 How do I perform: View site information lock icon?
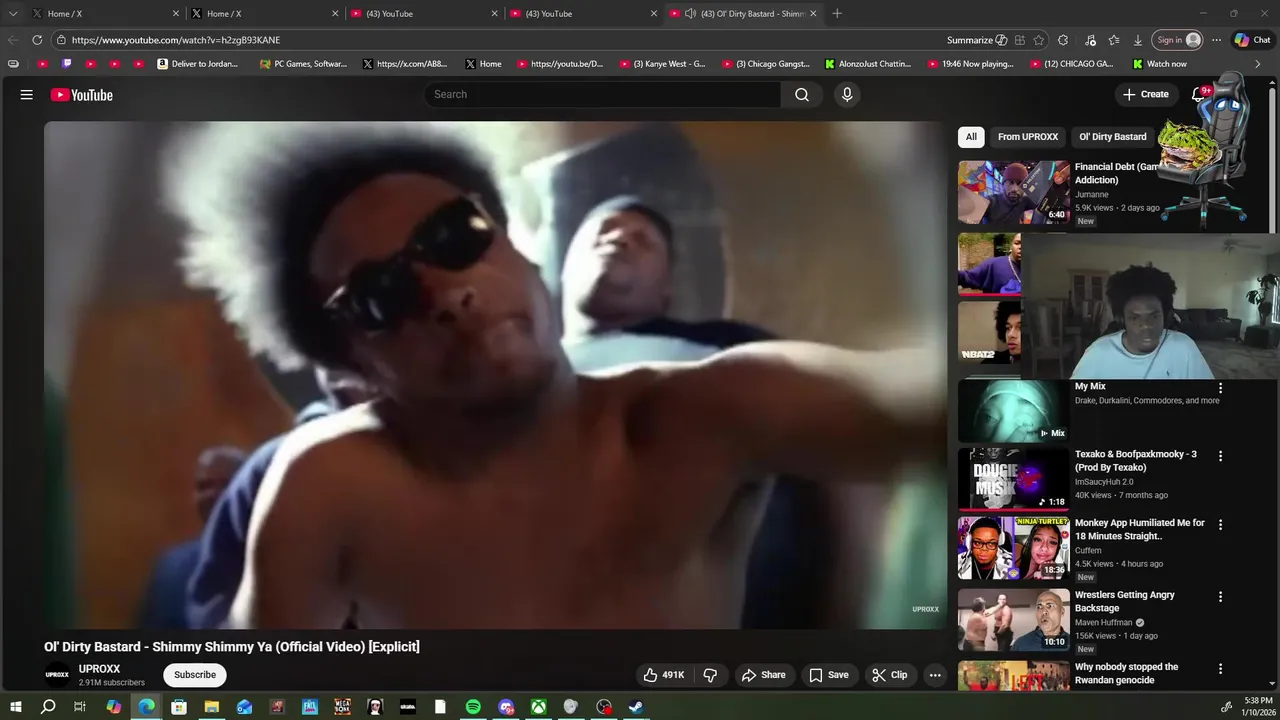pos(61,40)
